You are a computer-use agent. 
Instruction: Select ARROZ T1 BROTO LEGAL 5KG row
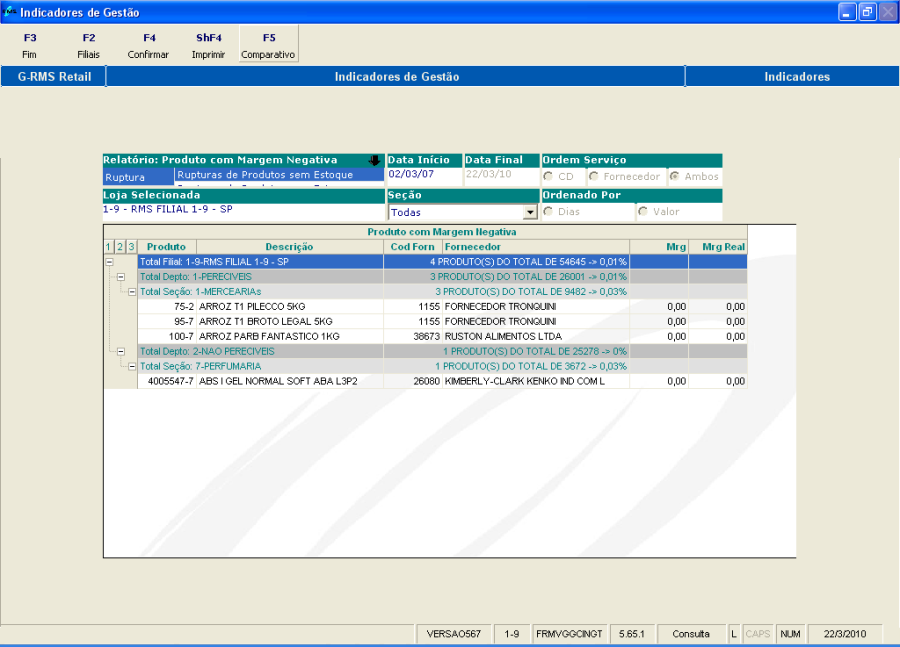tap(442, 321)
